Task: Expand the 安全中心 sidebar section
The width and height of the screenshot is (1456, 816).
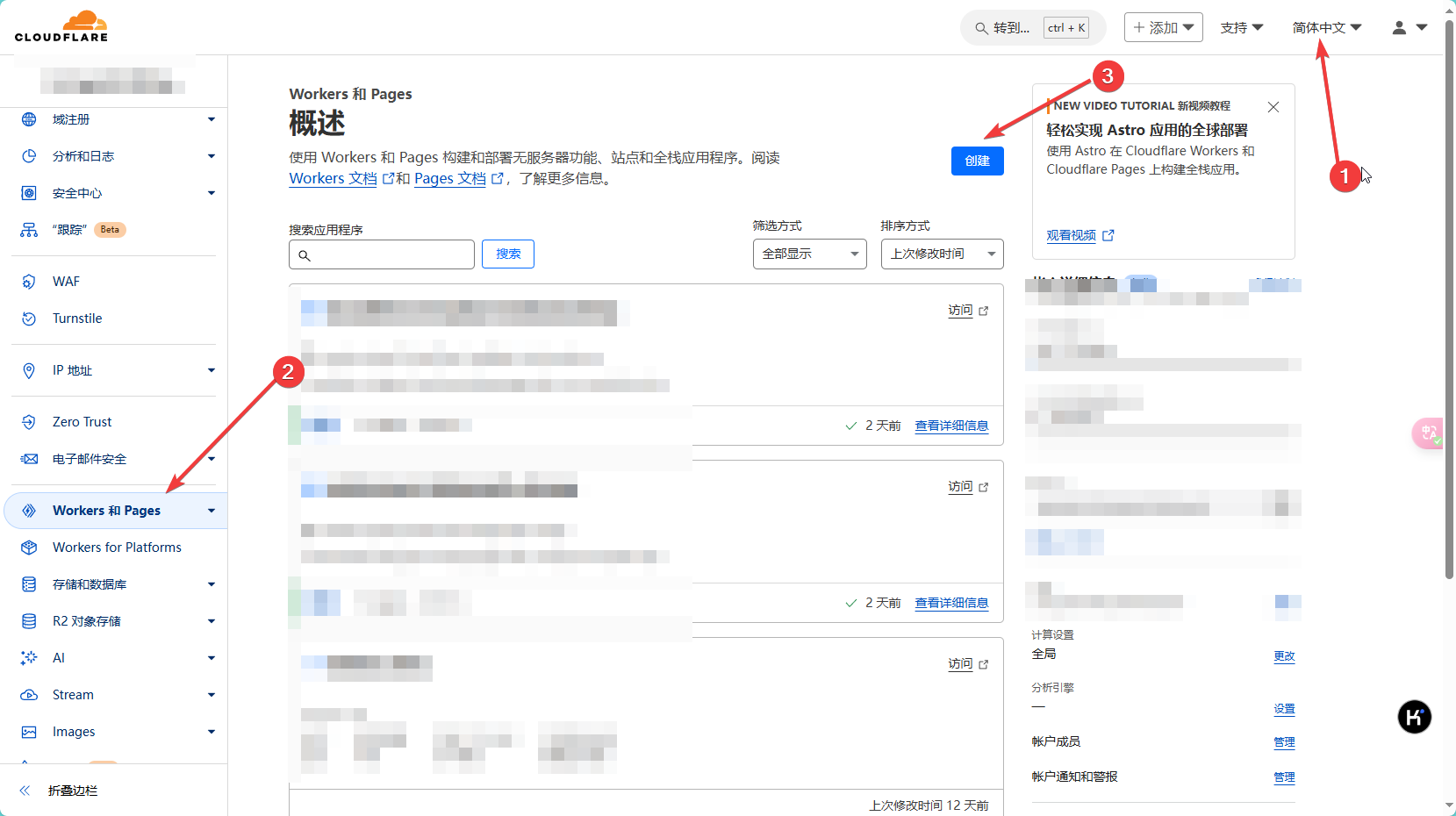Action: coord(212,193)
